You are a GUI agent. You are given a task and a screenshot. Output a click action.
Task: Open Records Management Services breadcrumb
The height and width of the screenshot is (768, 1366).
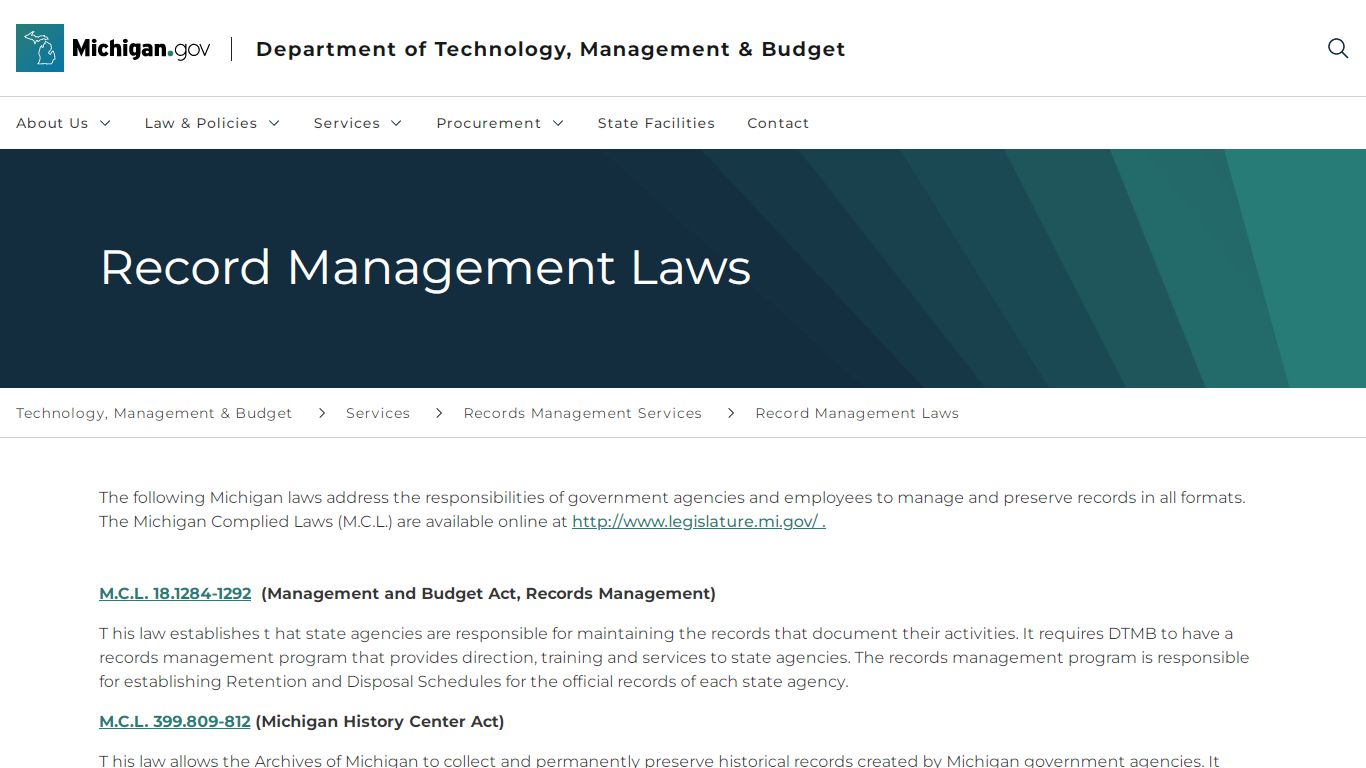[x=583, y=413]
